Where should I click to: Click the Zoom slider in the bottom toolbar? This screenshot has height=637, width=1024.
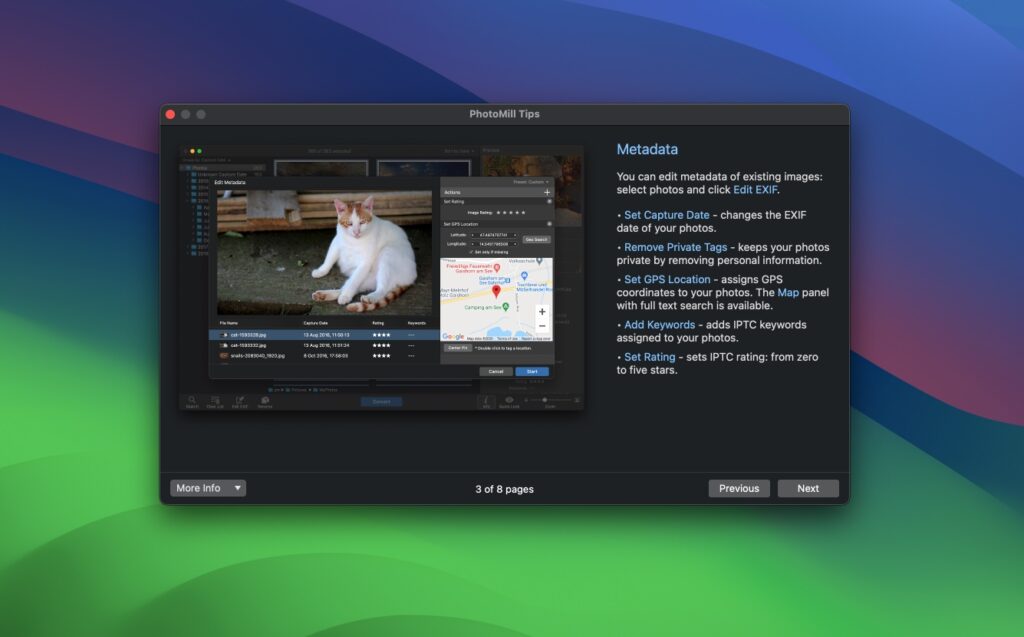[544, 400]
